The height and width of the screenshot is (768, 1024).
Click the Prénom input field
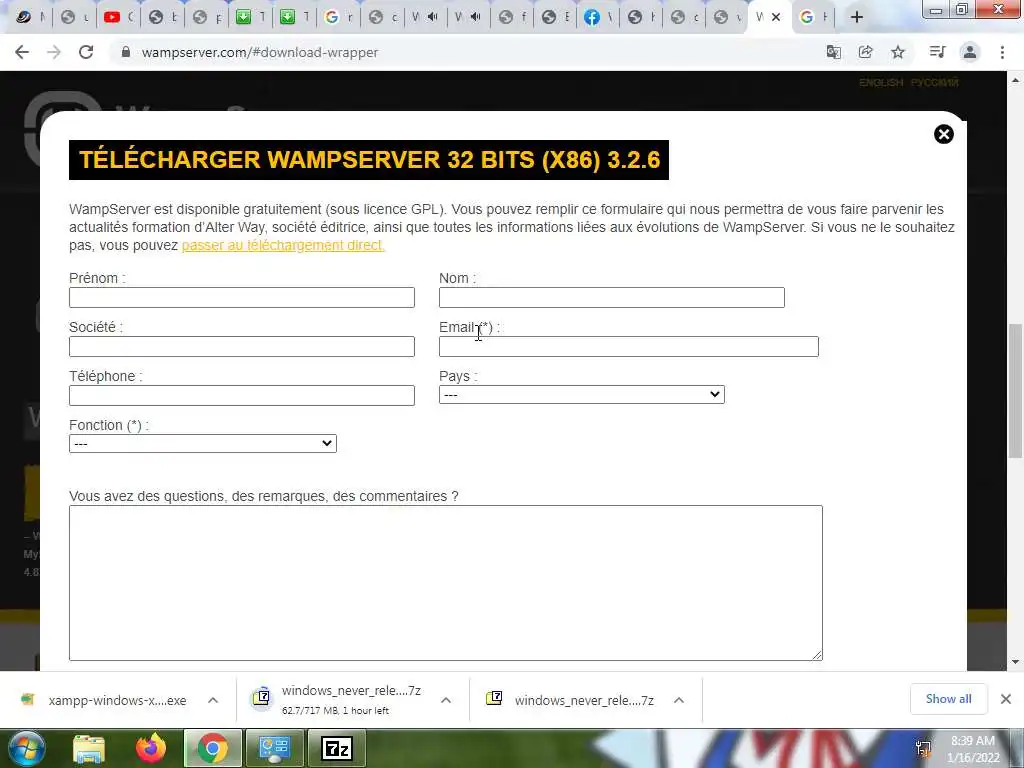pos(242,297)
